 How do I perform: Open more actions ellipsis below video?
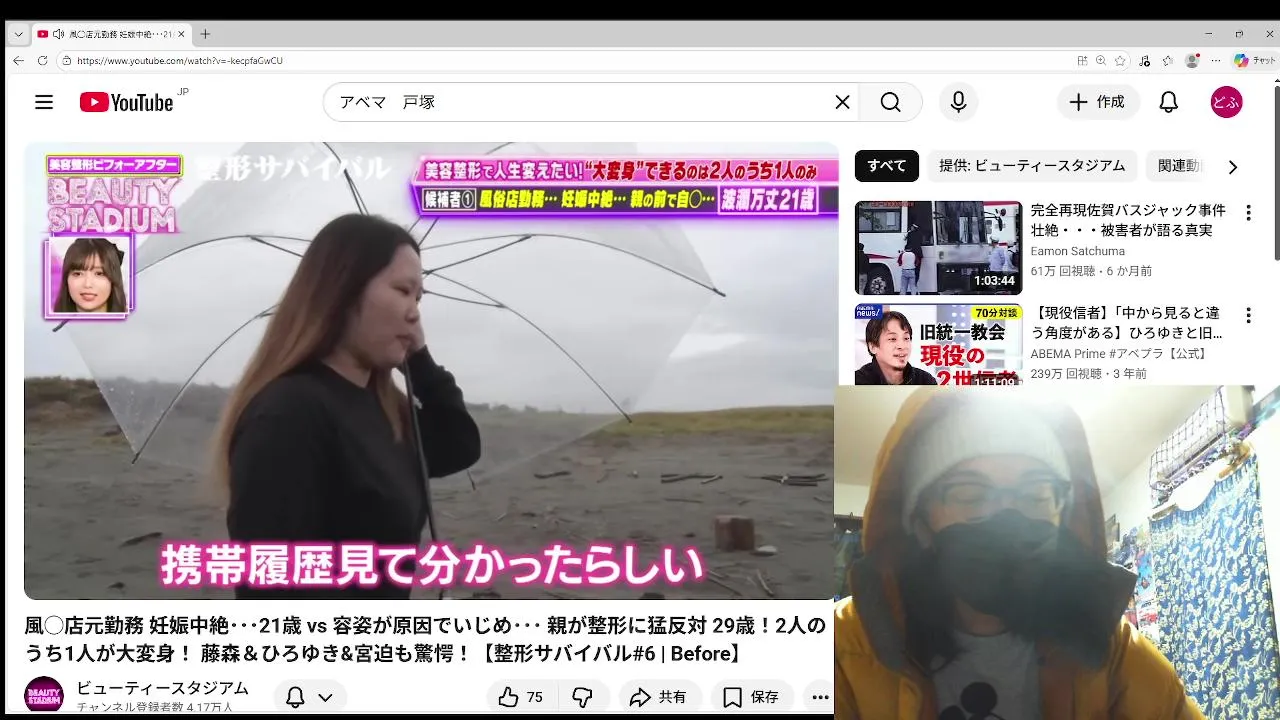820,697
